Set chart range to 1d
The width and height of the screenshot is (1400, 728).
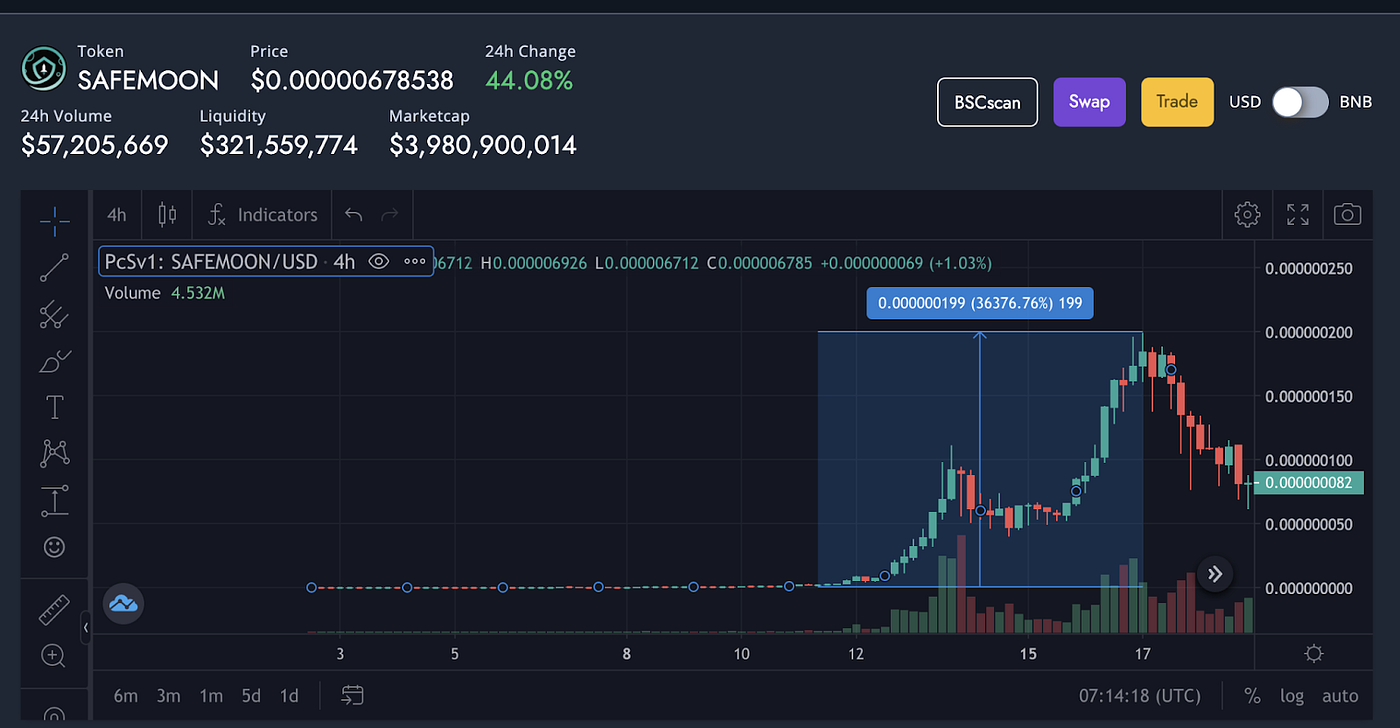289,696
